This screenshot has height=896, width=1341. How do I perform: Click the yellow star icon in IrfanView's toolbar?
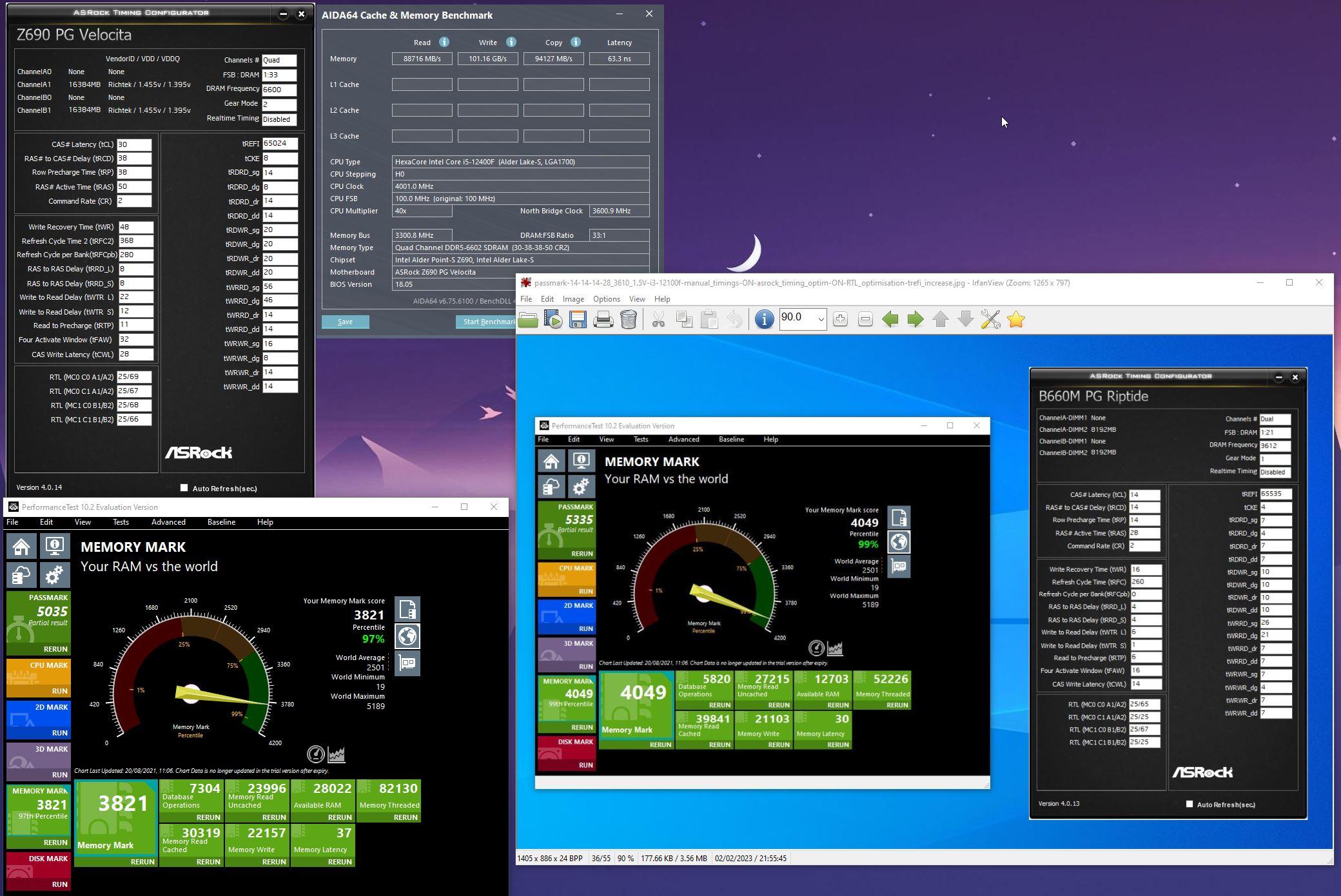(1016, 319)
